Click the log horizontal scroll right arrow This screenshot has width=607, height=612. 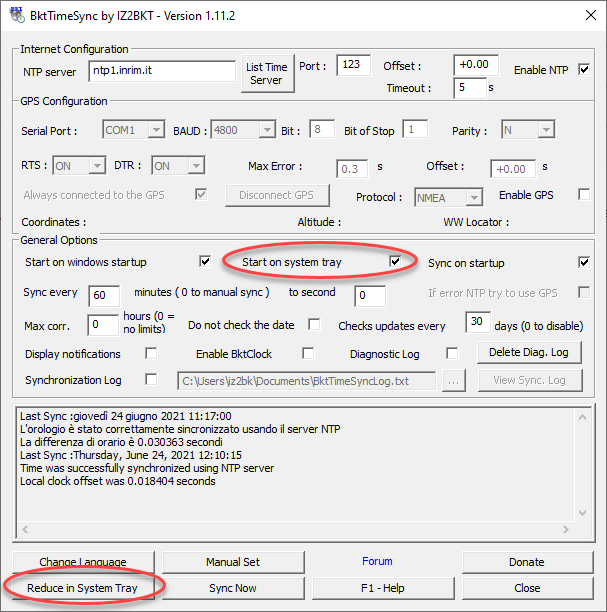[566, 529]
